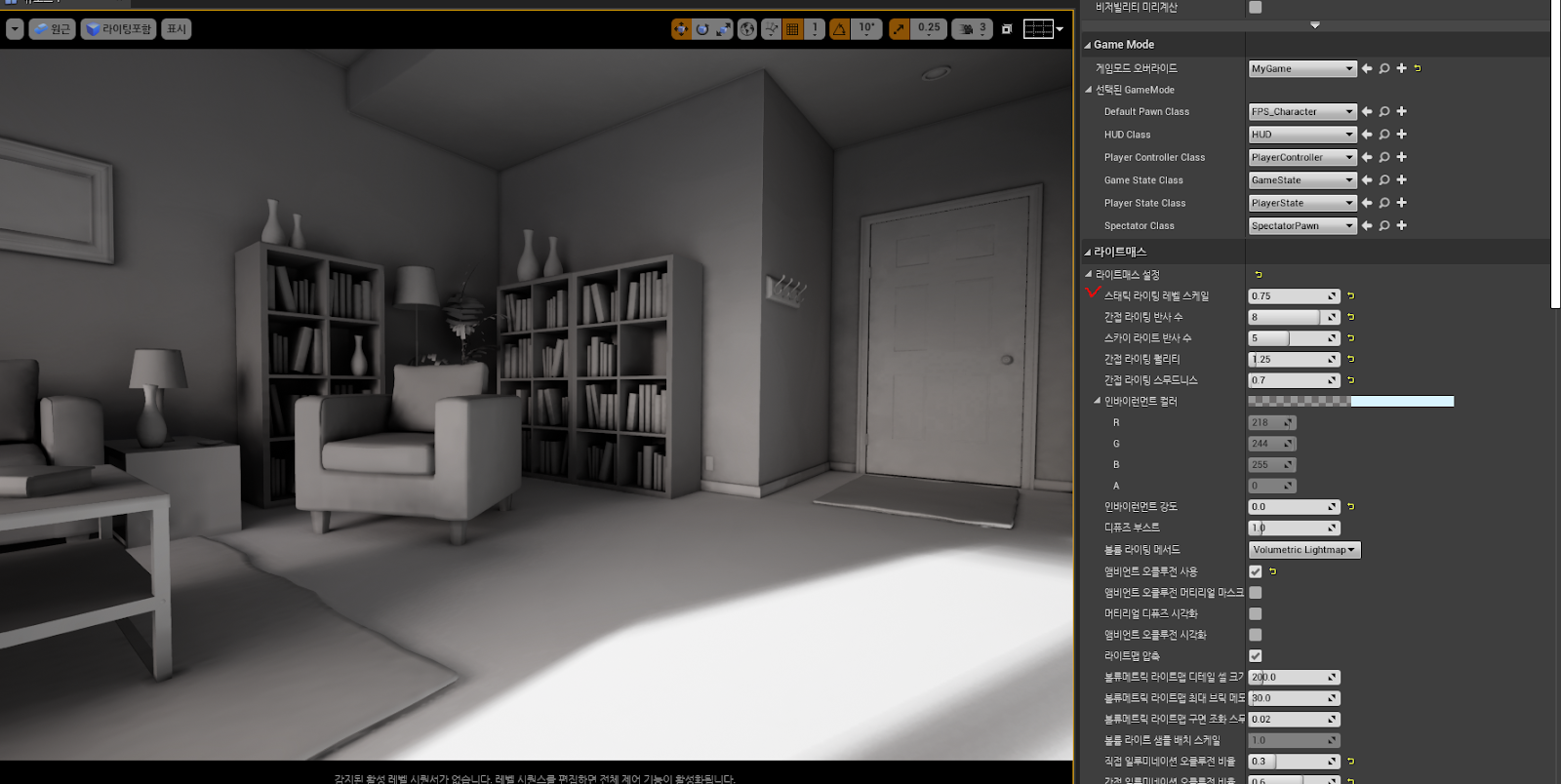Select the translate (move) gizmo tool

tap(681, 29)
